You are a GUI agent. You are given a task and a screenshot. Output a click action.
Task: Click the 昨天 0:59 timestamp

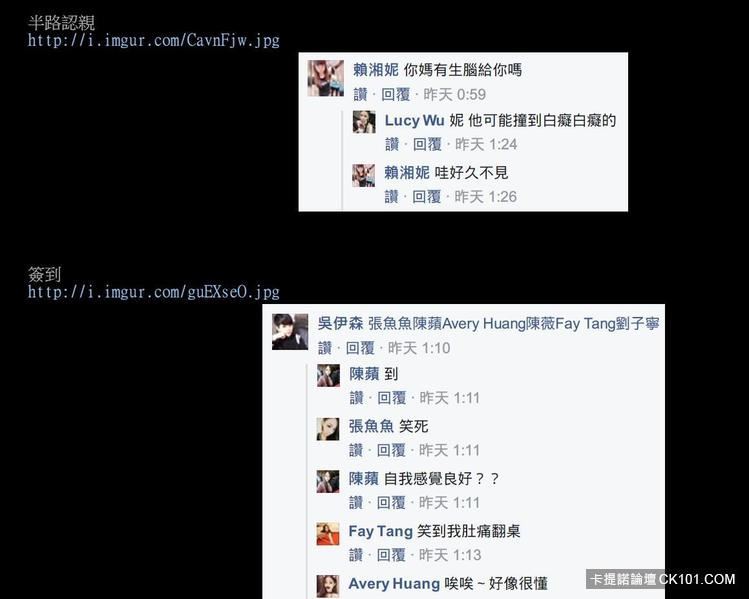454,95
